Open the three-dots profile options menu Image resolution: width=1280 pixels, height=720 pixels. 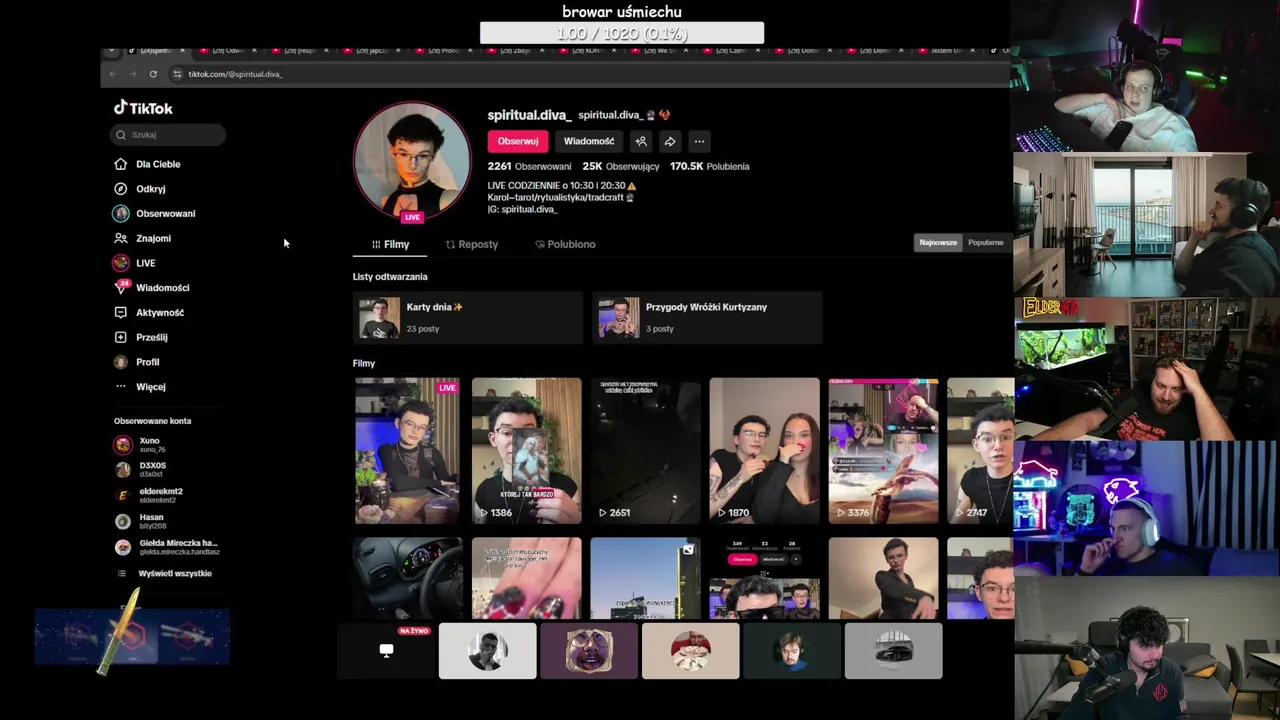(699, 141)
